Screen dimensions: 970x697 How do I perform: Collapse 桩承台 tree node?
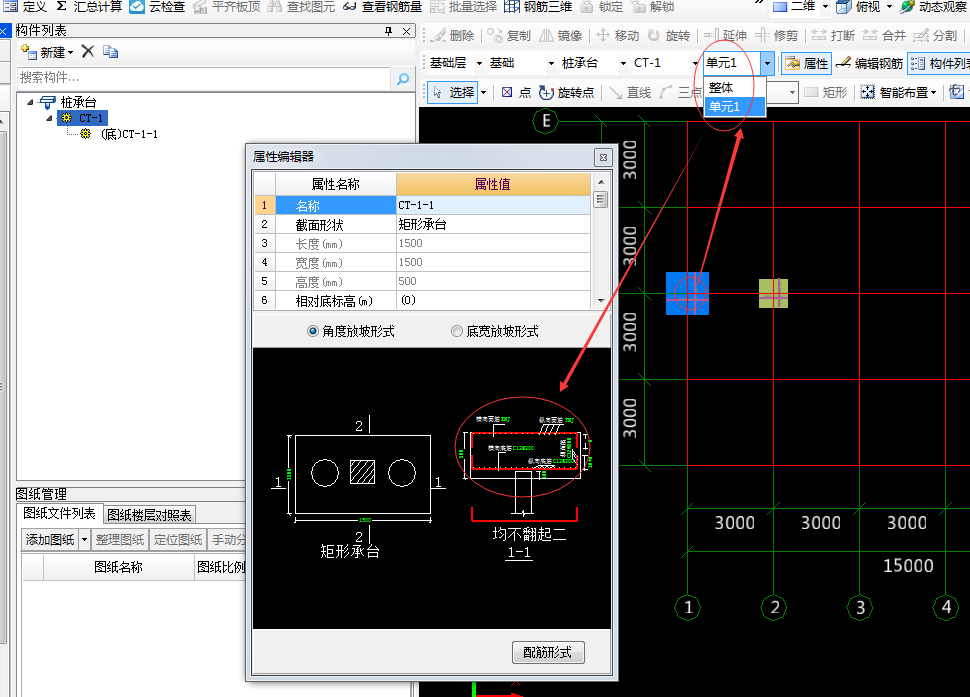(30, 102)
